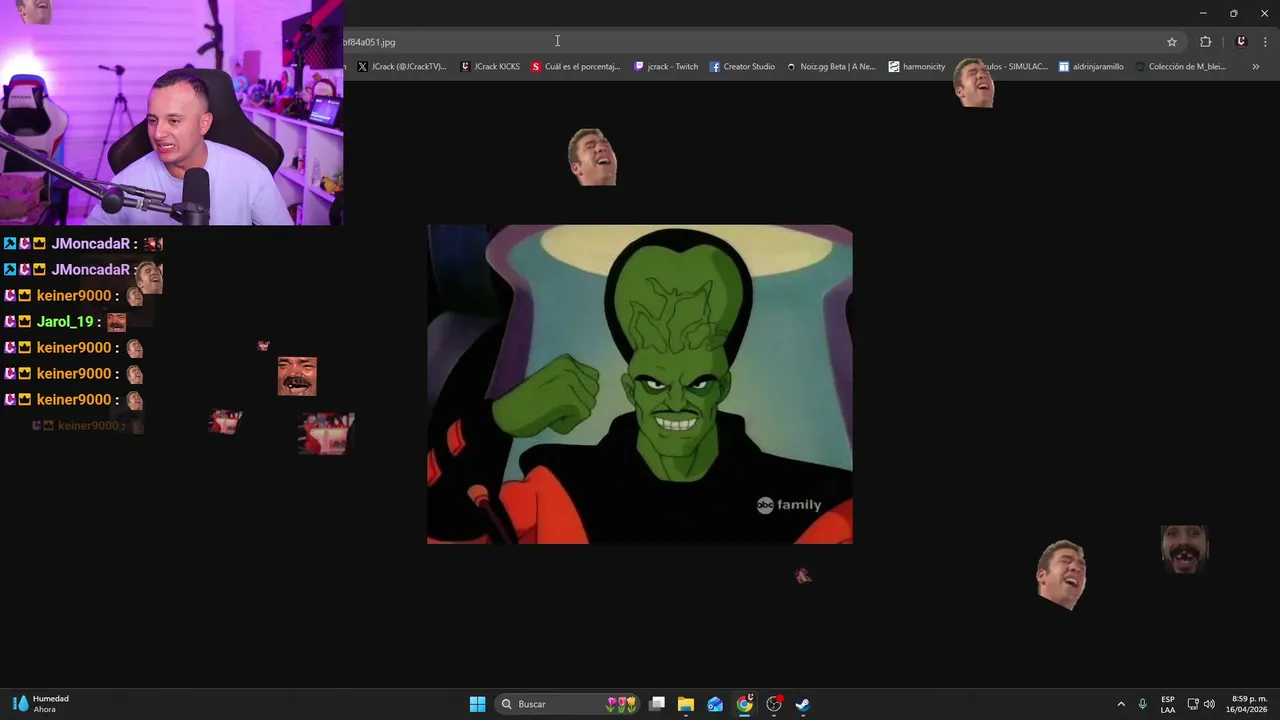1280x720 pixels.
Task: Open File Explorer from the taskbar
Action: click(x=686, y=704)
